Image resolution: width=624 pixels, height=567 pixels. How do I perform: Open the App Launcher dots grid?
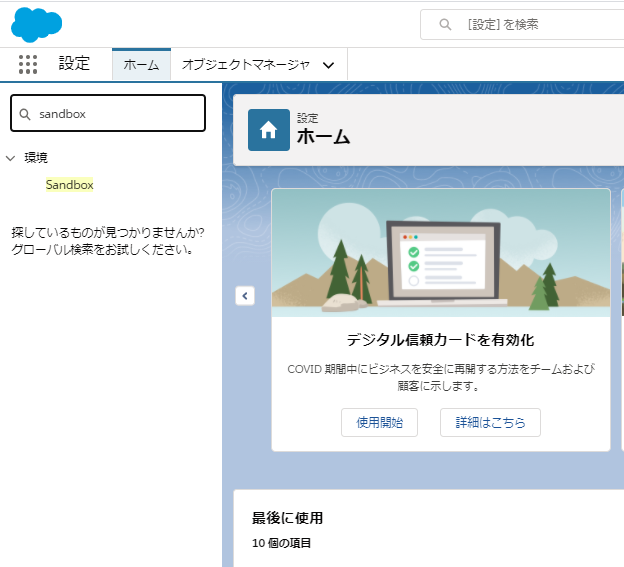pos(28,64)
